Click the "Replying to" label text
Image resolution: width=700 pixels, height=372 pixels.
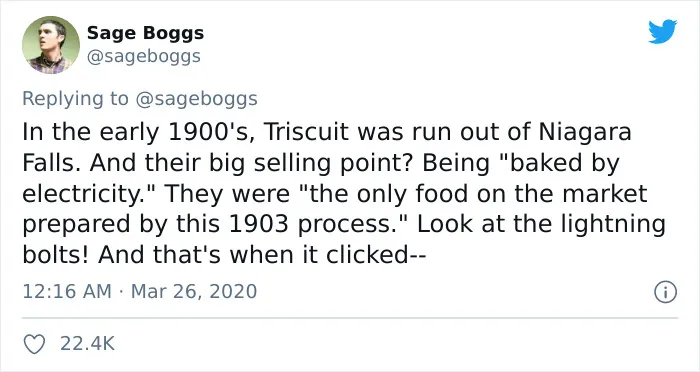(75, 99)
